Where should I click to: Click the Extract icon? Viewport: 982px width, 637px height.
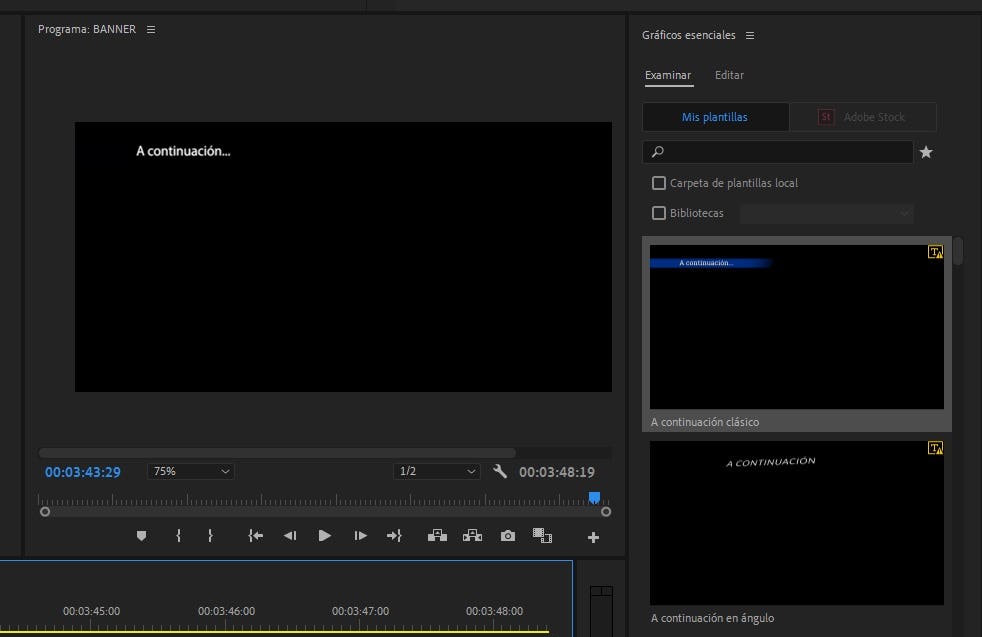472,536
